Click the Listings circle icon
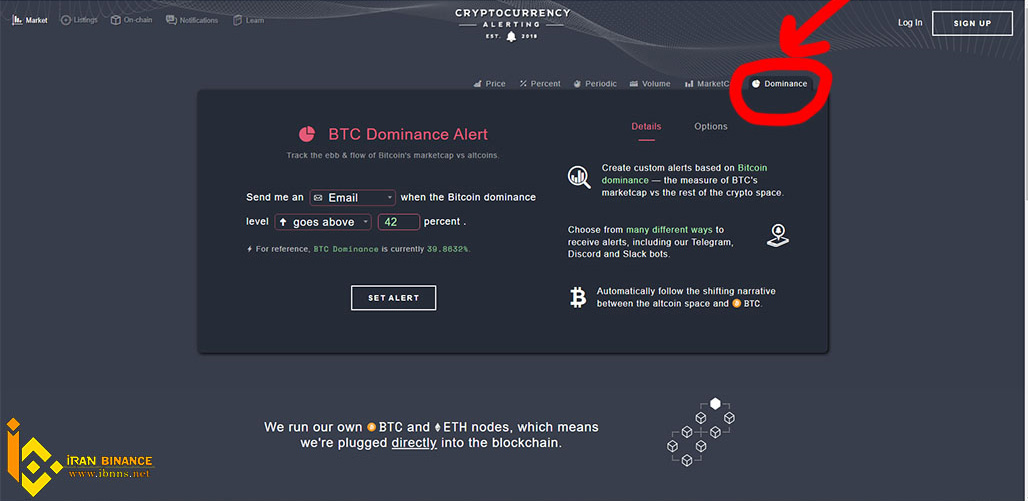 pos(66,20)
